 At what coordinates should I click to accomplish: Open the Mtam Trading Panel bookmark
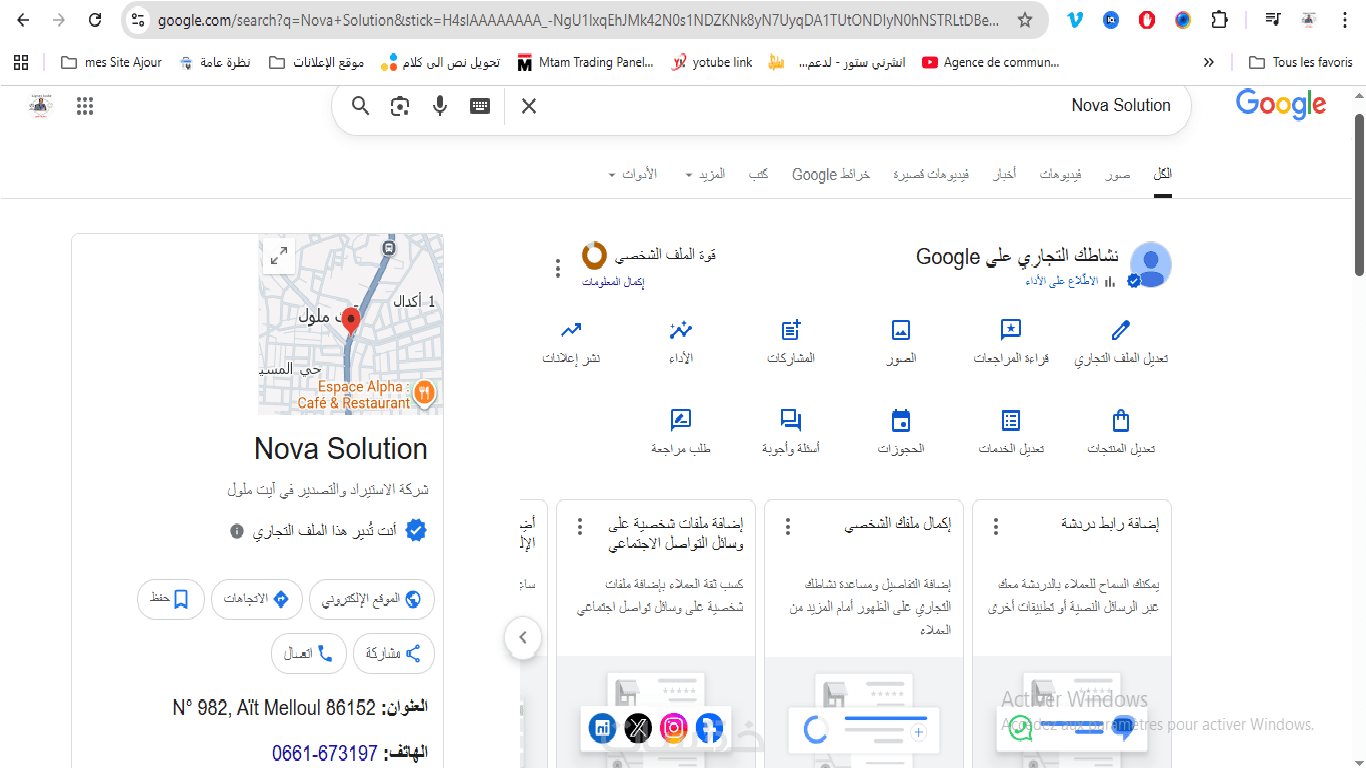coord(585,62)
